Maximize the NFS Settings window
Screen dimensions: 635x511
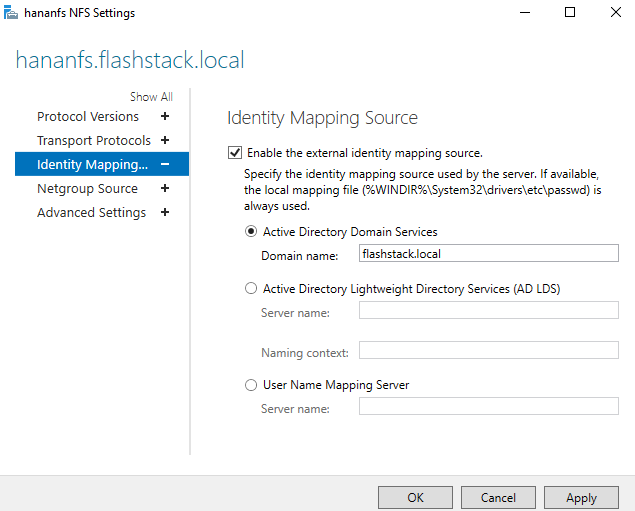click(x=570, y=13)
